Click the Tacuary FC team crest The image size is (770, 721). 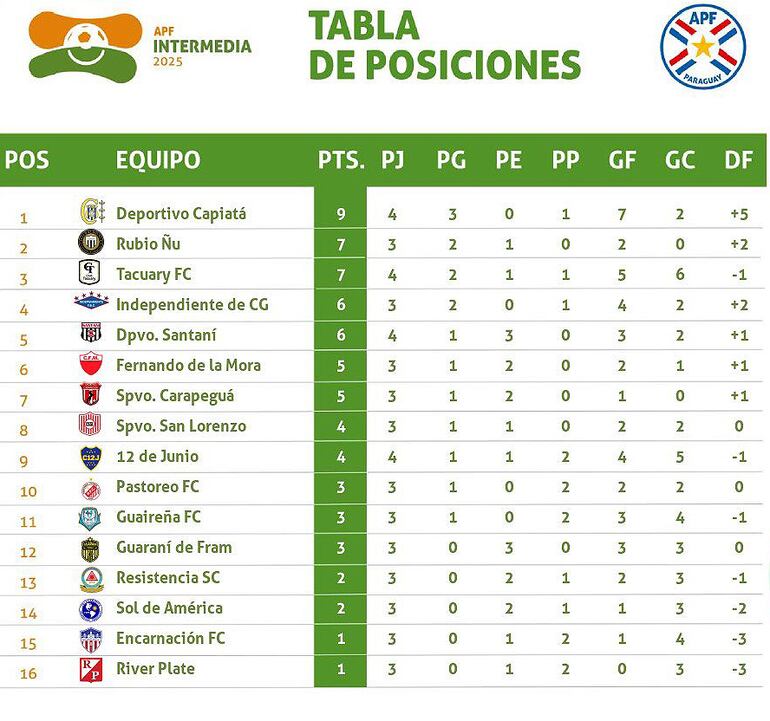[91, 273]
